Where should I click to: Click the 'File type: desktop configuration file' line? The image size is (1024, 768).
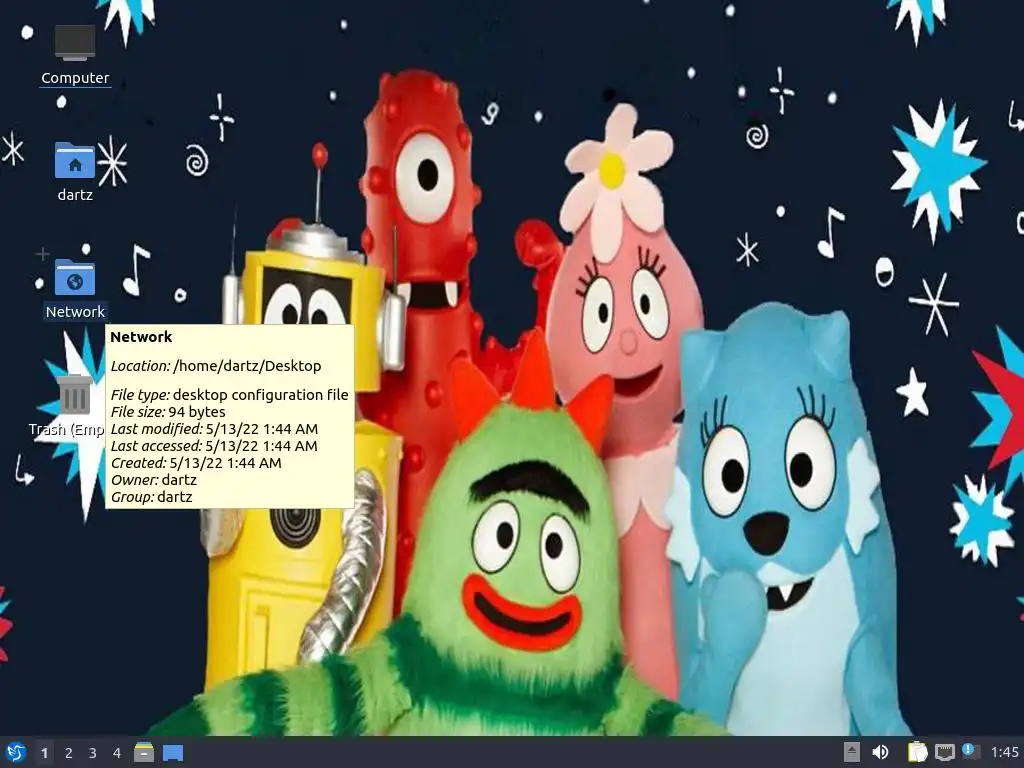point(229,395)
